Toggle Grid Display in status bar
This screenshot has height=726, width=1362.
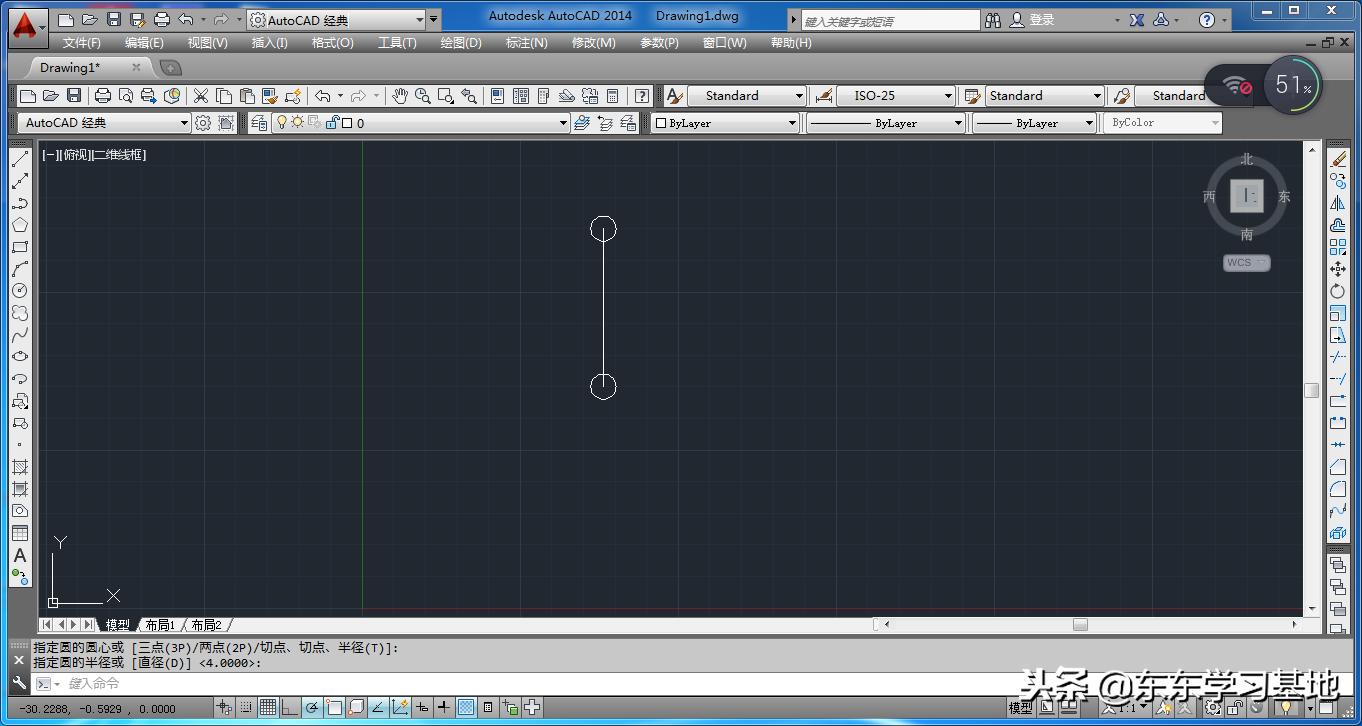tap(268, 708)
